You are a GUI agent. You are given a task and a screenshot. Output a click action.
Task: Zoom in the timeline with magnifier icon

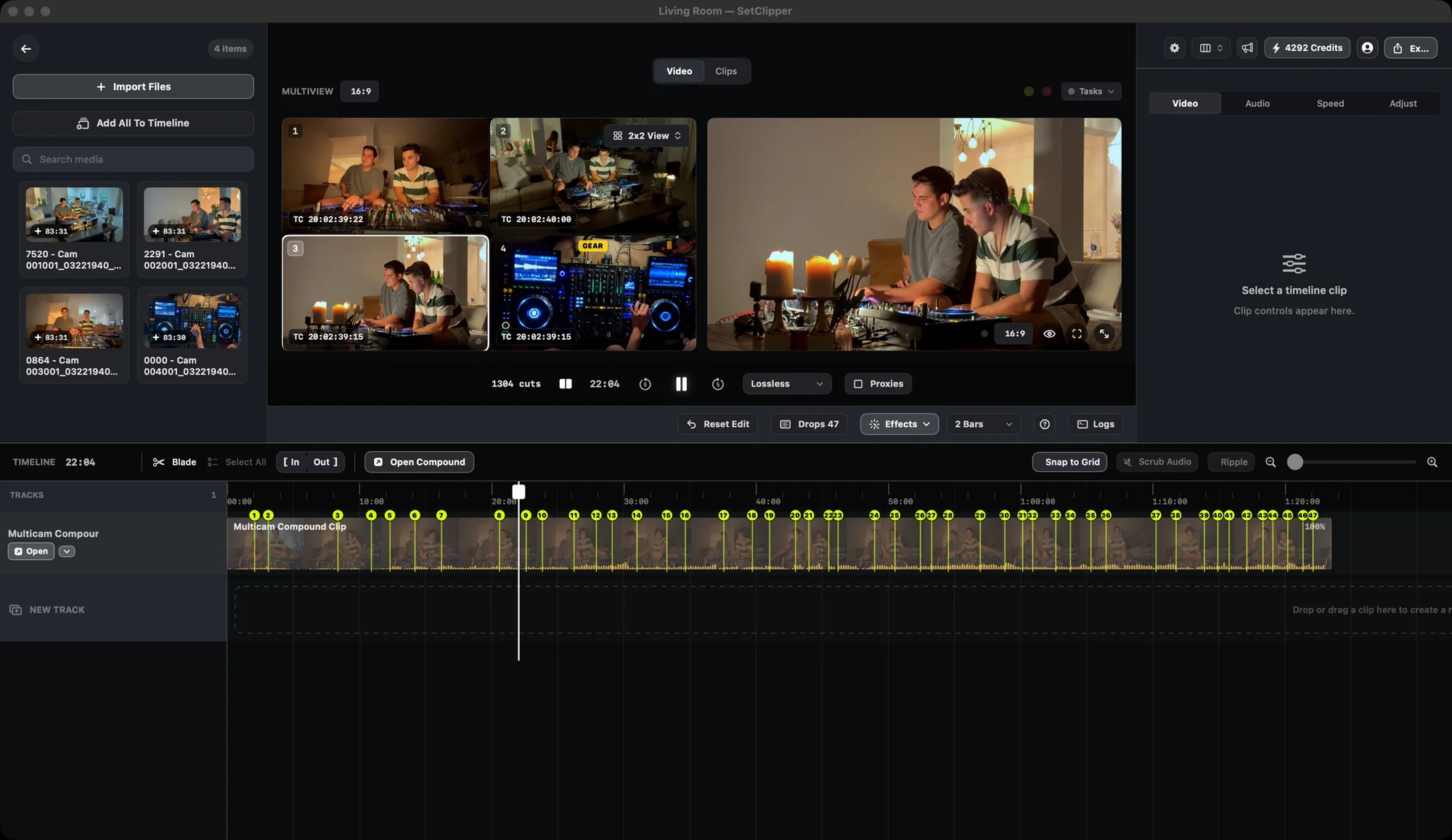click(x=1432, y=462)
